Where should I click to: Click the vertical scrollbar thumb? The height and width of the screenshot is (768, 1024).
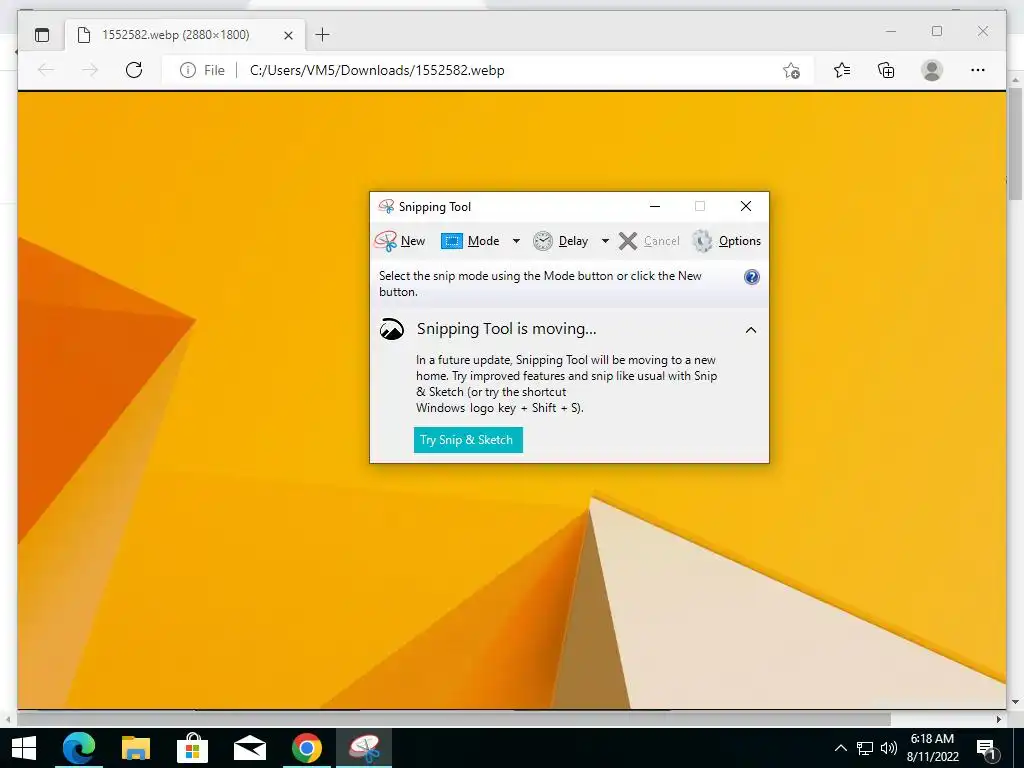pos(1015,143)
